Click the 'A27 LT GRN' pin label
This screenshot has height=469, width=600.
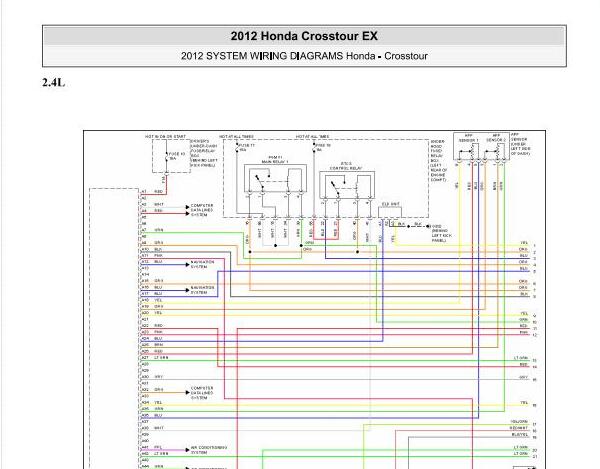click(x=155, y=358)
